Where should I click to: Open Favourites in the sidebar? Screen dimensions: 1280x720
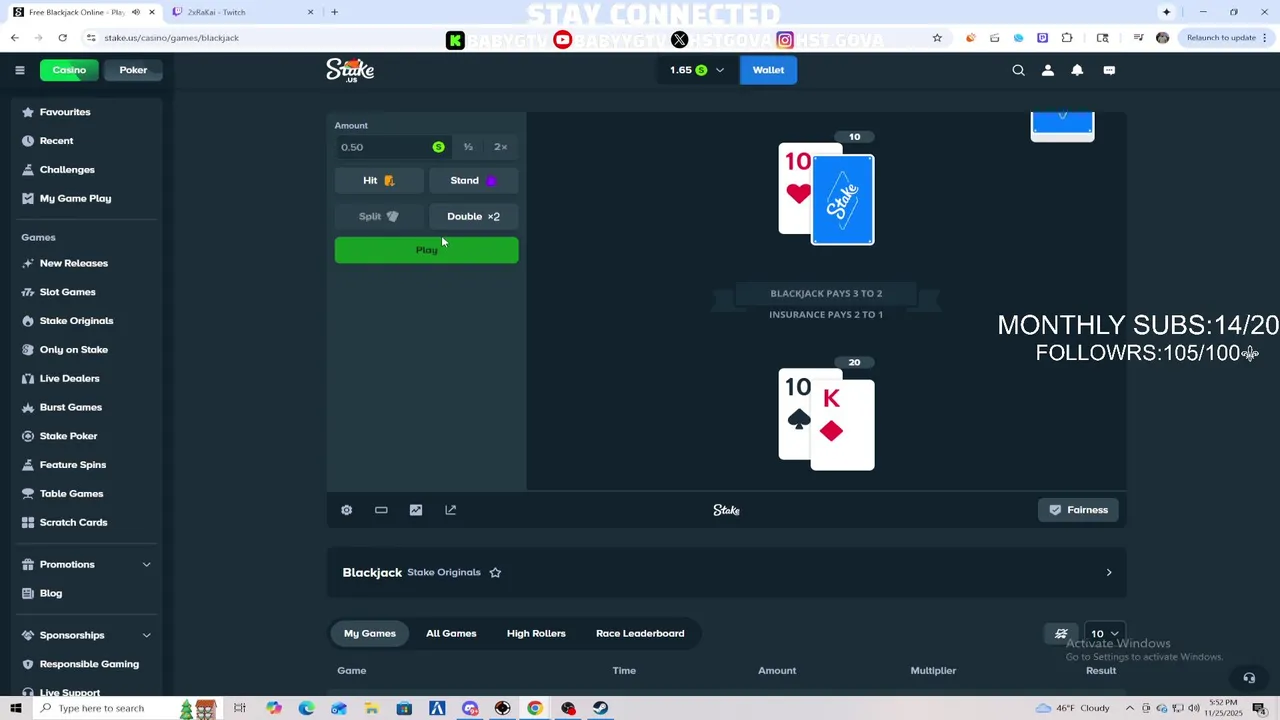[65, 112]
